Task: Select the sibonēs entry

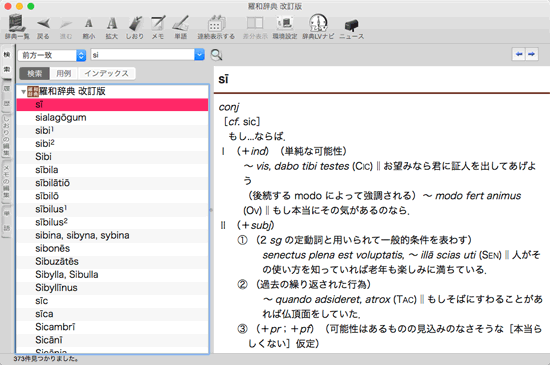Action: (112, 249)
